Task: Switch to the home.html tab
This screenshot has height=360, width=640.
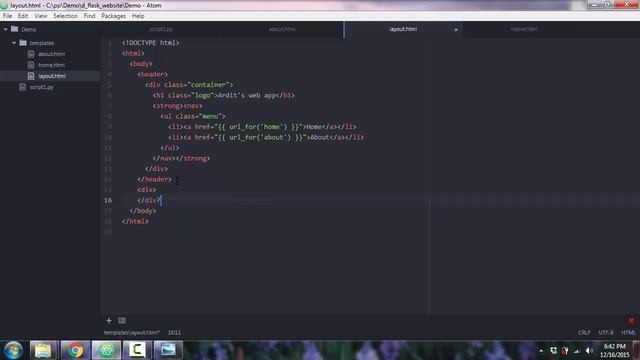Action: pyautogui.click(x=524, y=29)
